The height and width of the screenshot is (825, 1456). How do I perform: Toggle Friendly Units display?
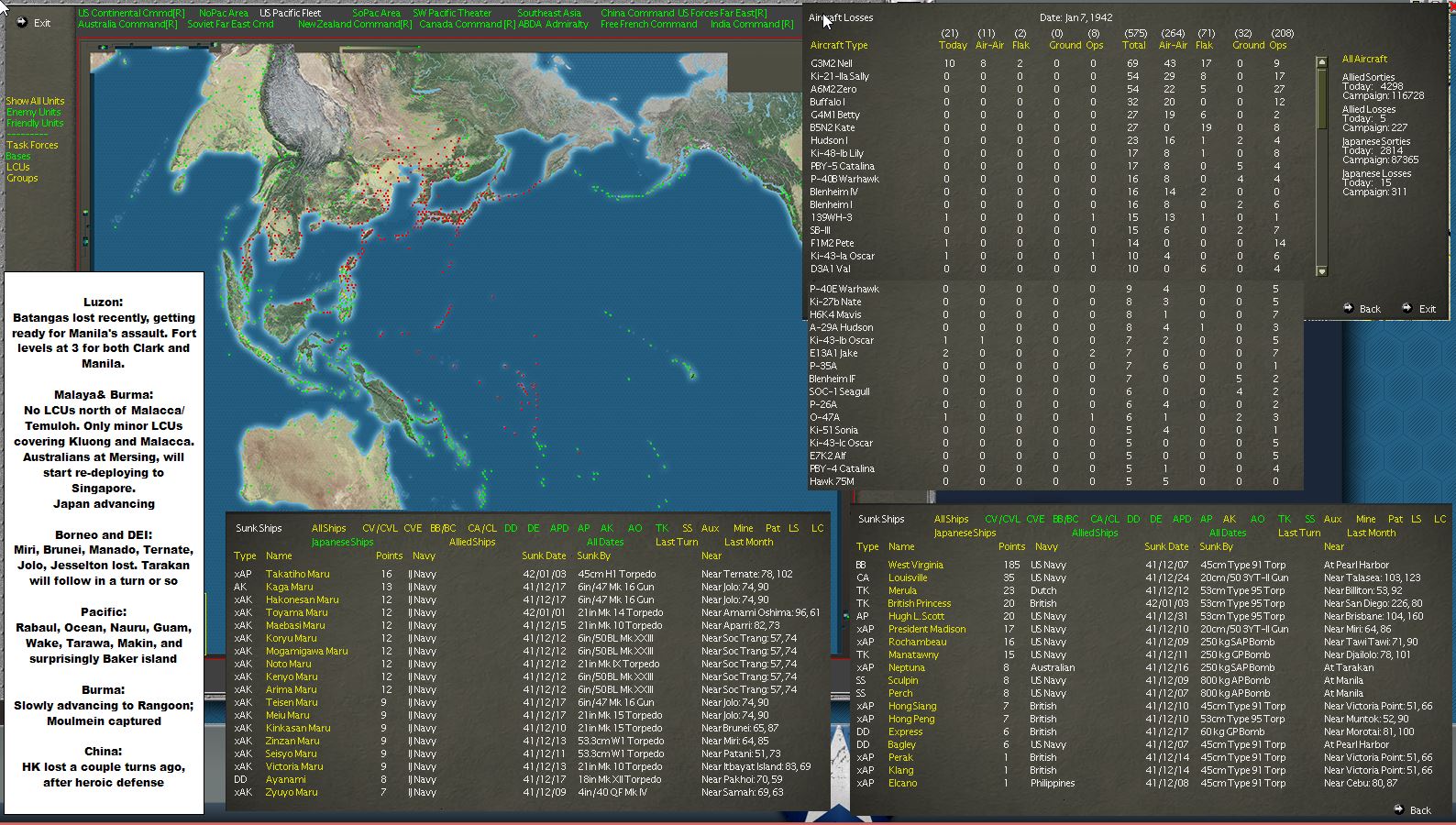[x=35, y=123]
